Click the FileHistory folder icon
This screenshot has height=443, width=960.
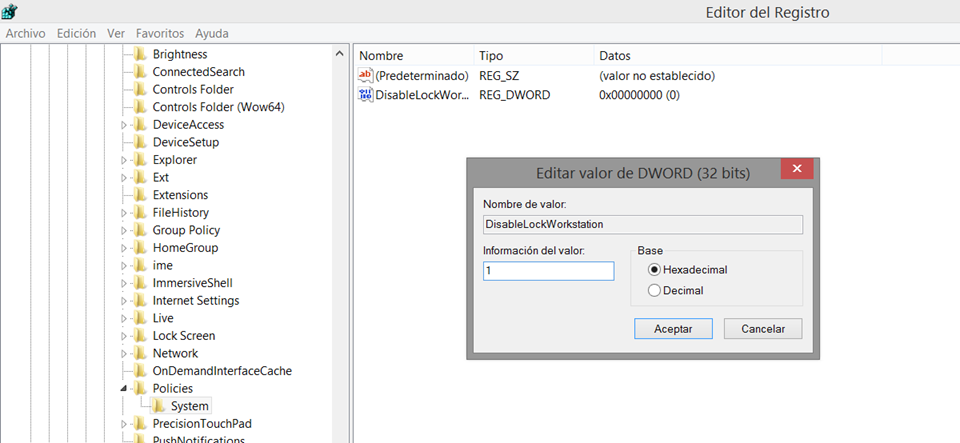point(140,213)
